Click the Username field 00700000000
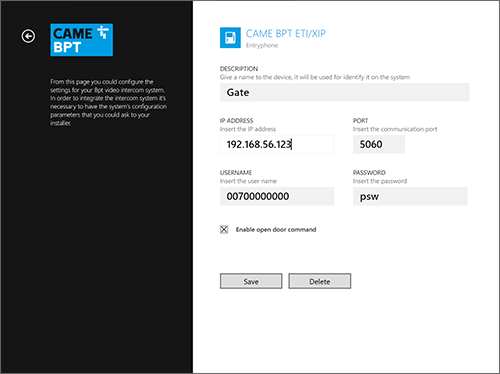Image resolution: width=500 pixels, height=374 pixels. coord(277,196)
